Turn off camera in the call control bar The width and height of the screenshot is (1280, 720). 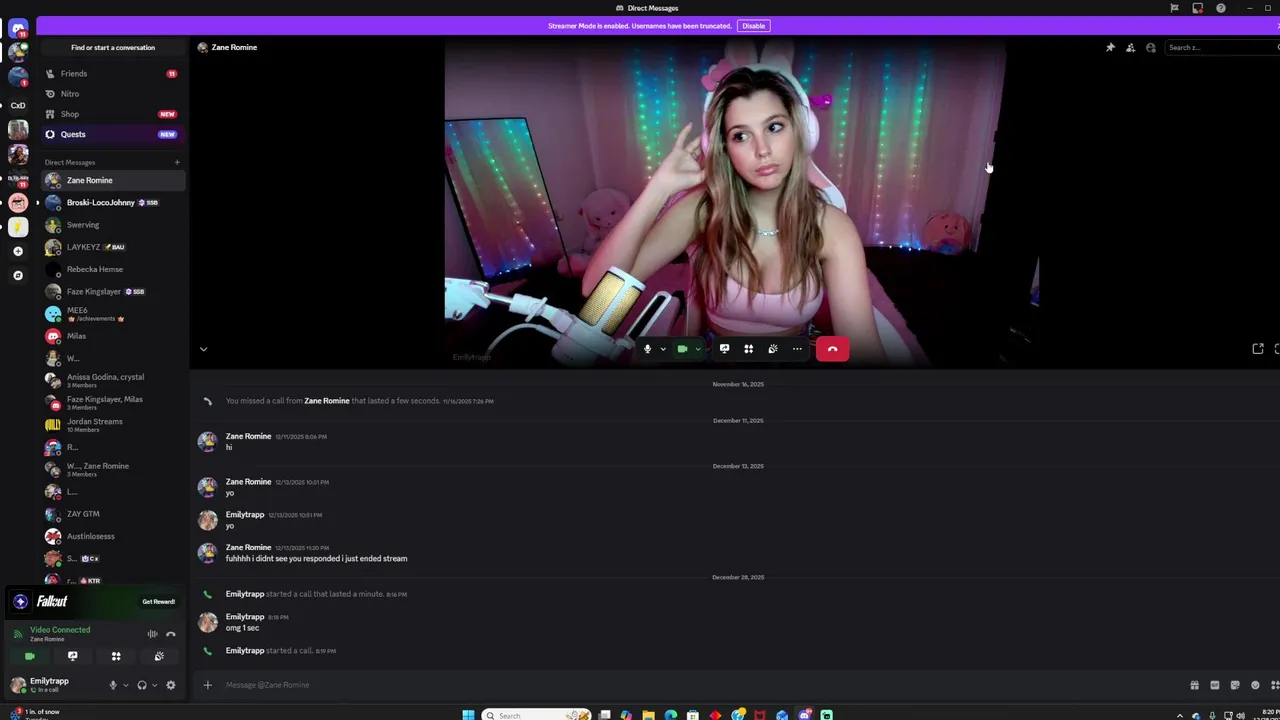(682, 349)
